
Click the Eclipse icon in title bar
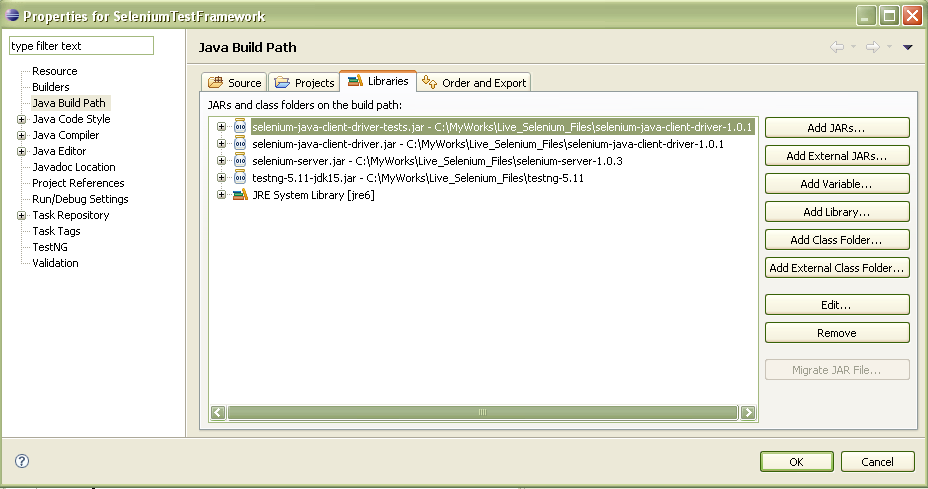12,15
